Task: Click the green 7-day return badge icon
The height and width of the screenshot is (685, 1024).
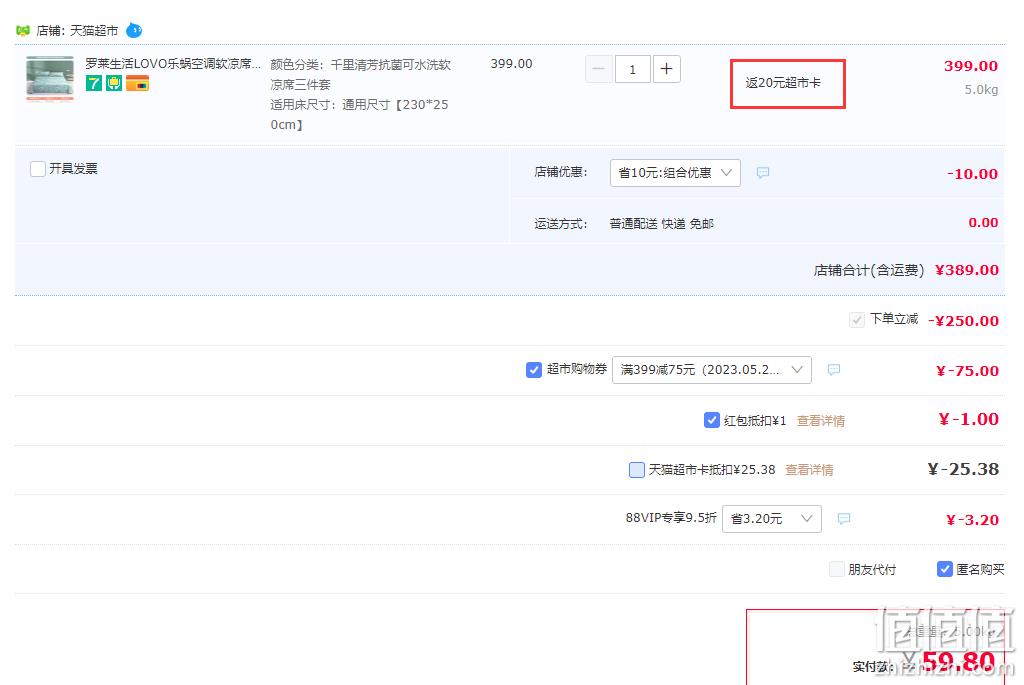Action: [x=93, y=84]
